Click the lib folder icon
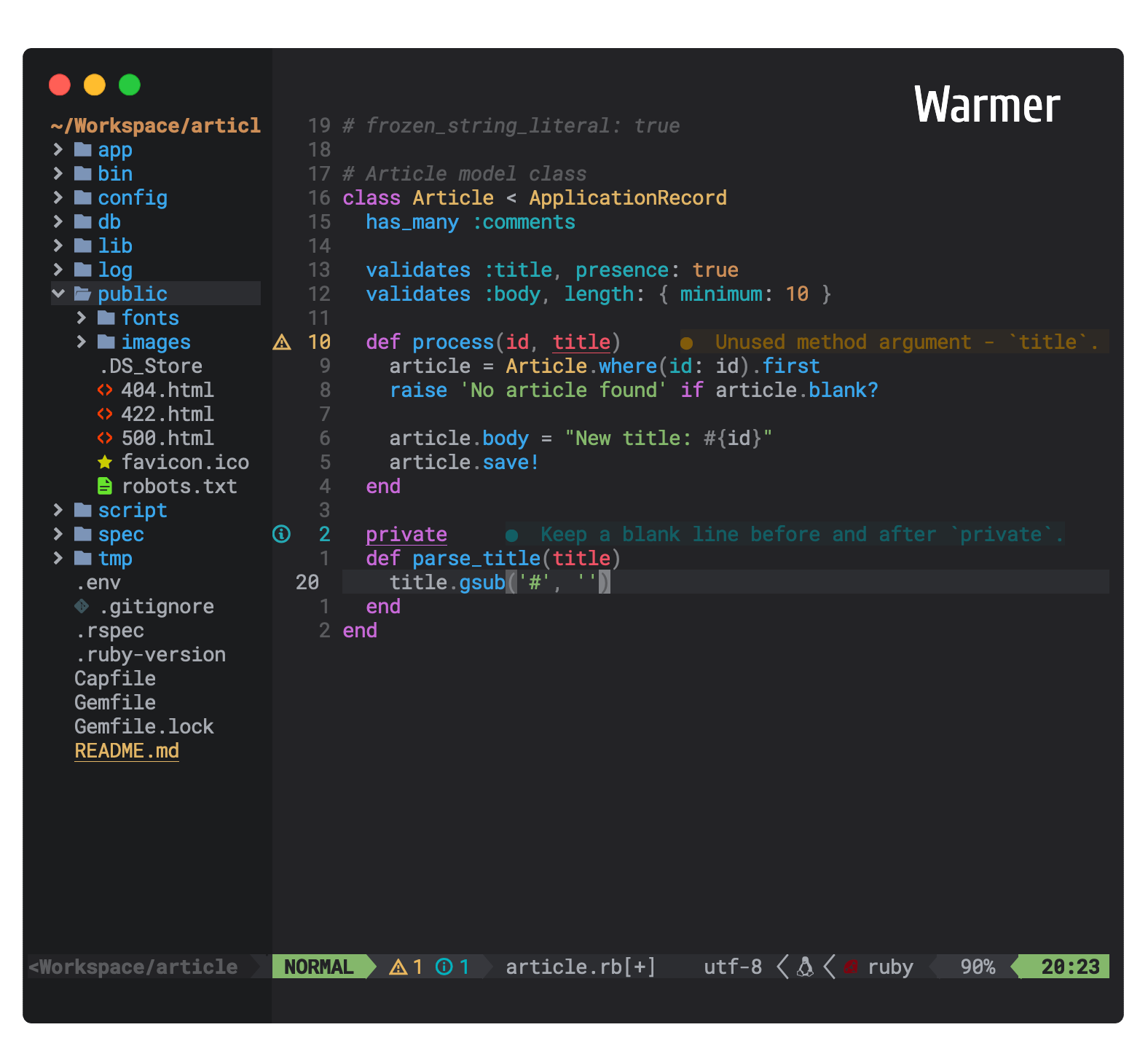 (83, 245)
